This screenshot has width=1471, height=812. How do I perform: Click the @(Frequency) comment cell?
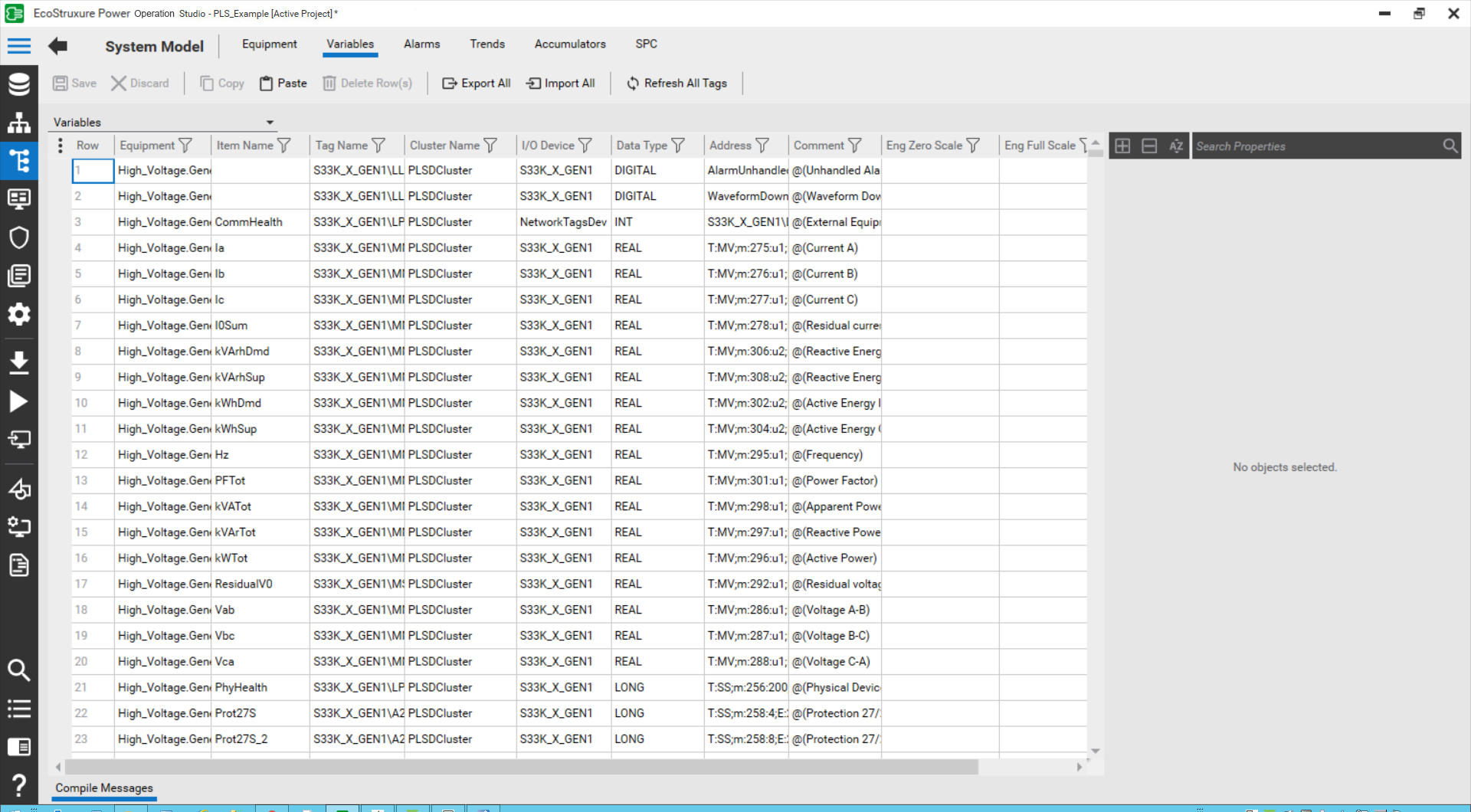[x=835, y=455]
